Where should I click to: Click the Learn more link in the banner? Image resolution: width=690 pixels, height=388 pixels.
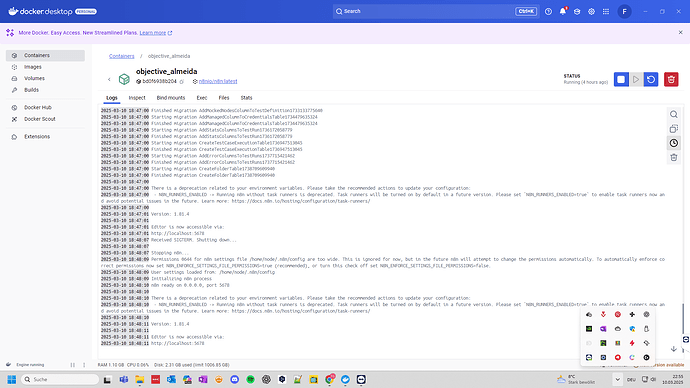[x=153, y=33]
